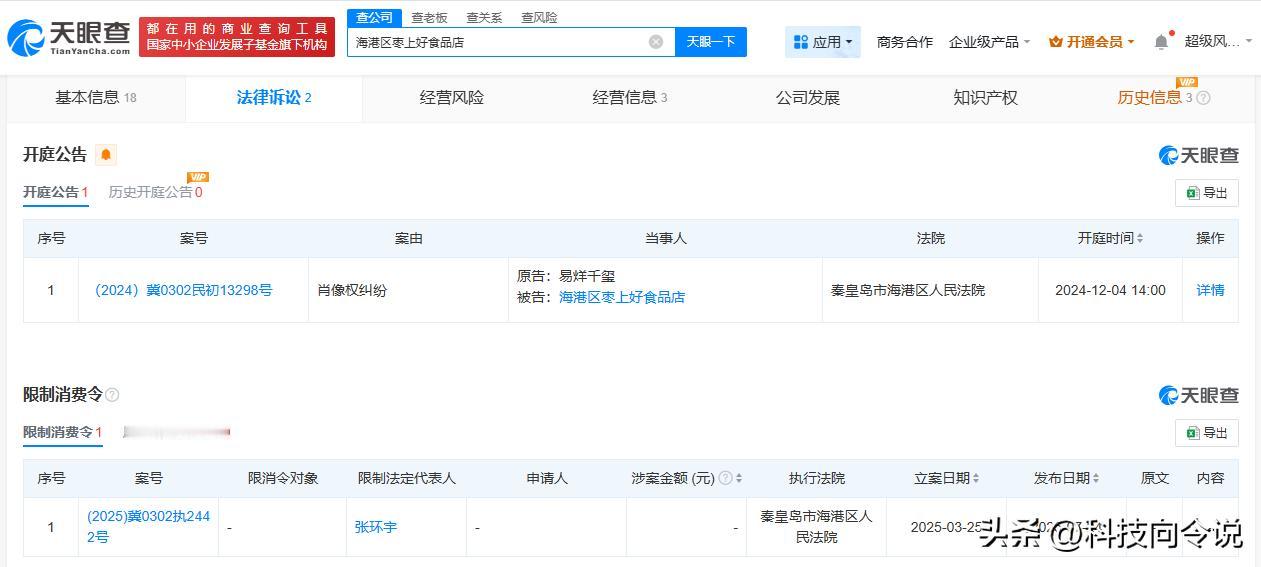Select the 法律诉讼 tab

coord(274,98)
